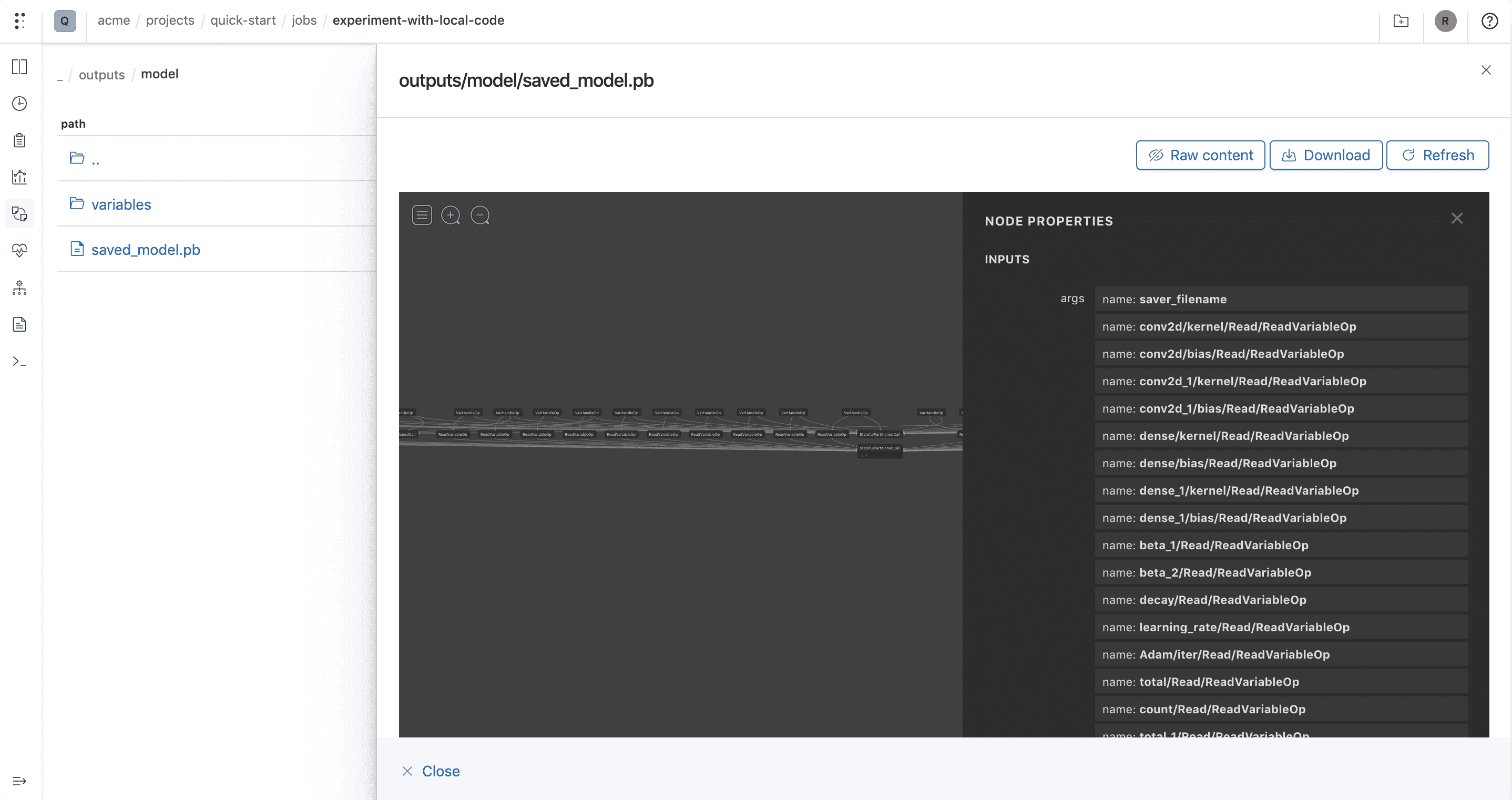The width and height of the screenshot is (1512, 800).
Task: Refresh the model graph view
Action: (x=1437, y=155)
